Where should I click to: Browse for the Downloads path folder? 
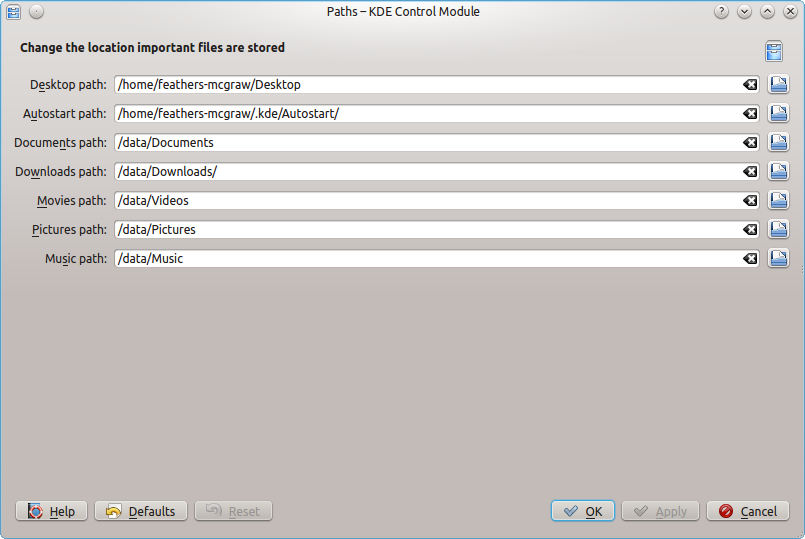pyautogui.click(x=778, y=172)
